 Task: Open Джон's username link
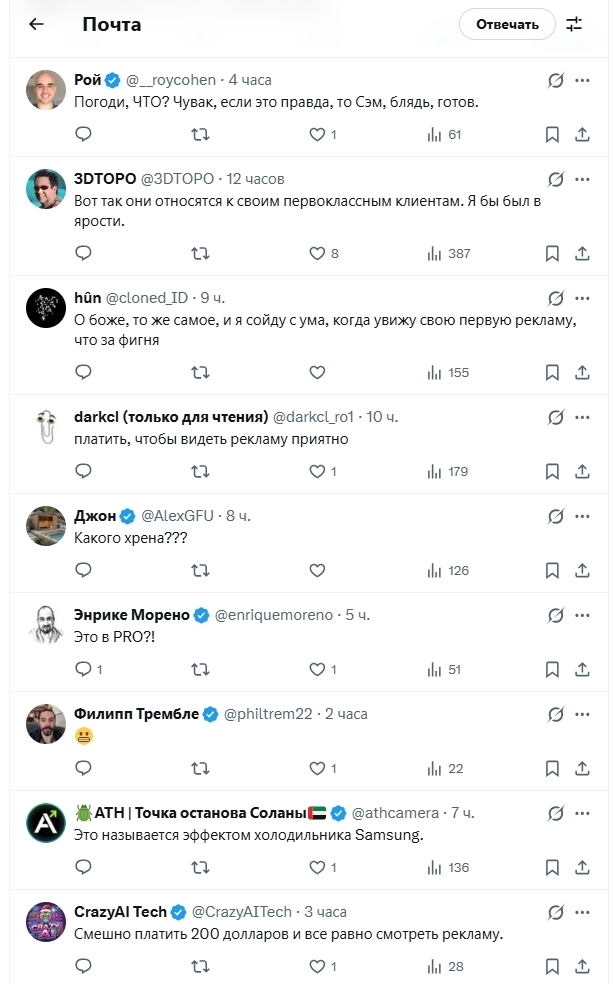coord(95,516)
